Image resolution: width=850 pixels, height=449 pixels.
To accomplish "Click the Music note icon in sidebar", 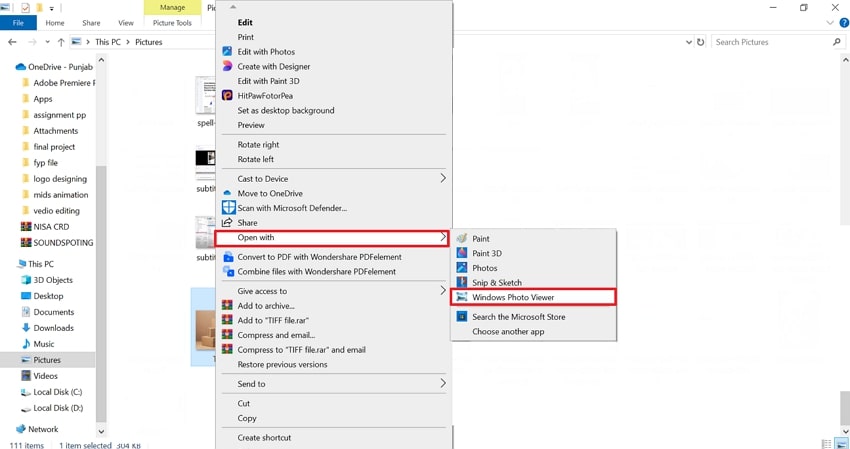I will click(25, 343).
